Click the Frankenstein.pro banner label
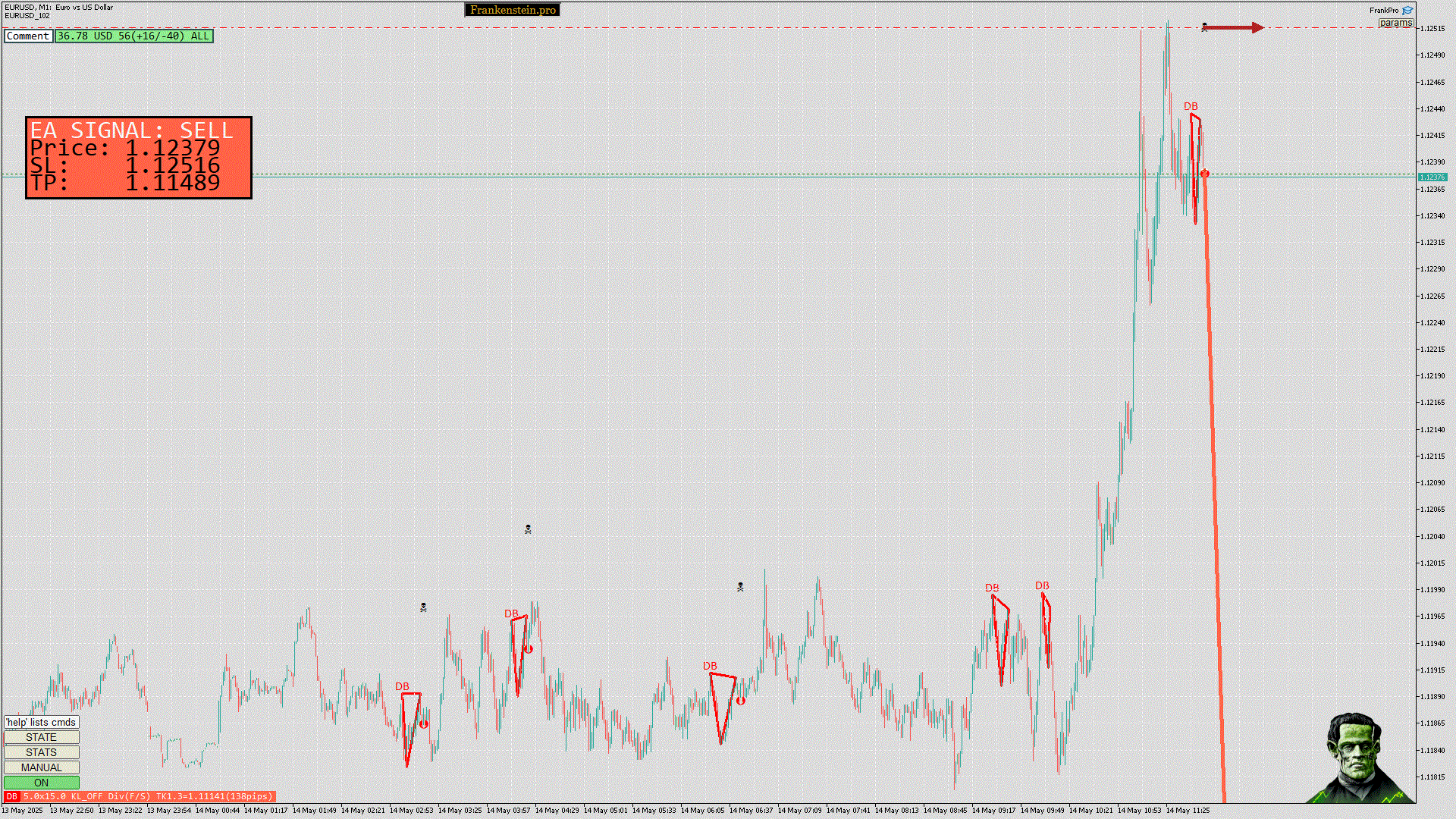Viewport: 1456px width, 819px height. (x=513, y=10)
